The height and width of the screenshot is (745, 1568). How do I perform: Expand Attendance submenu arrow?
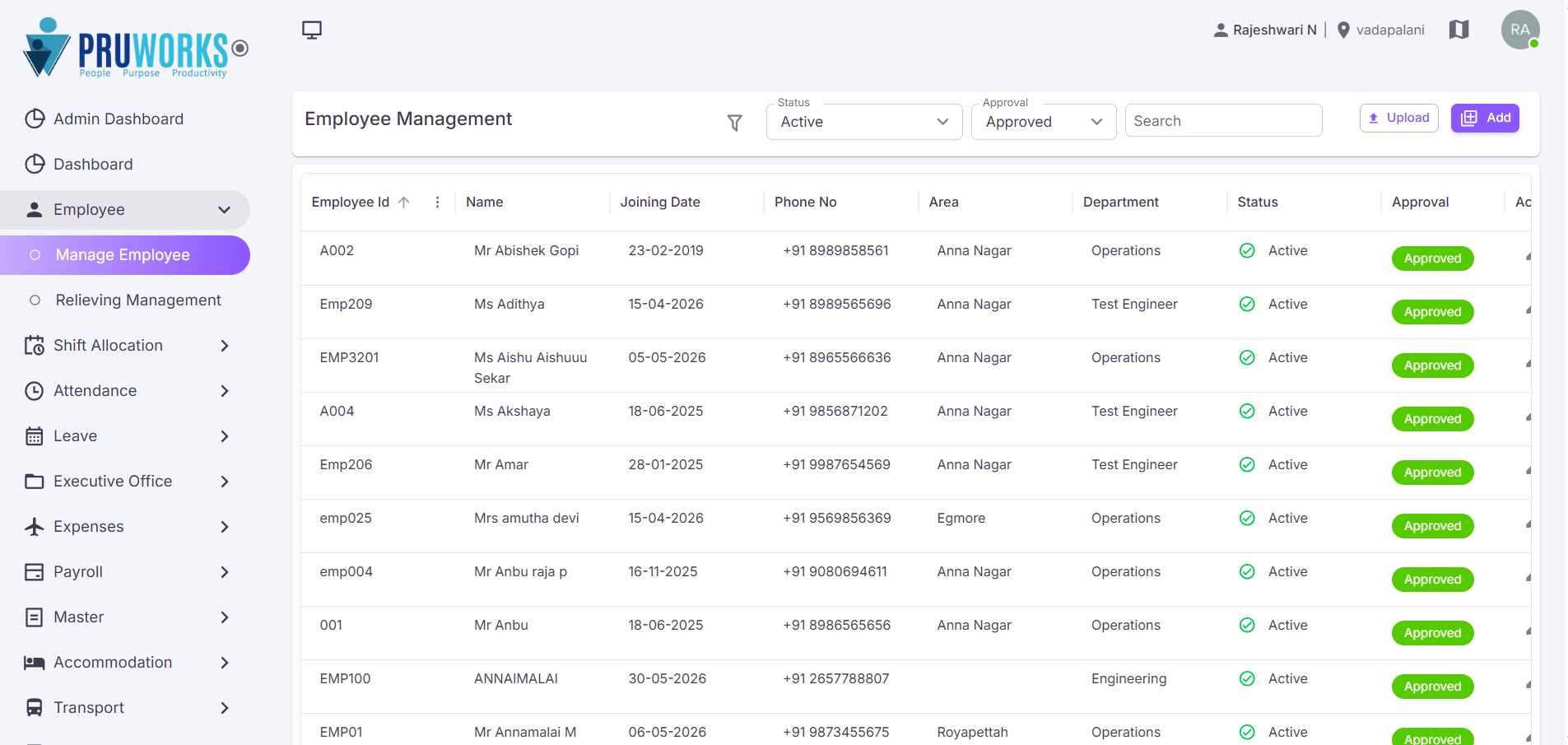coord(224,391)
